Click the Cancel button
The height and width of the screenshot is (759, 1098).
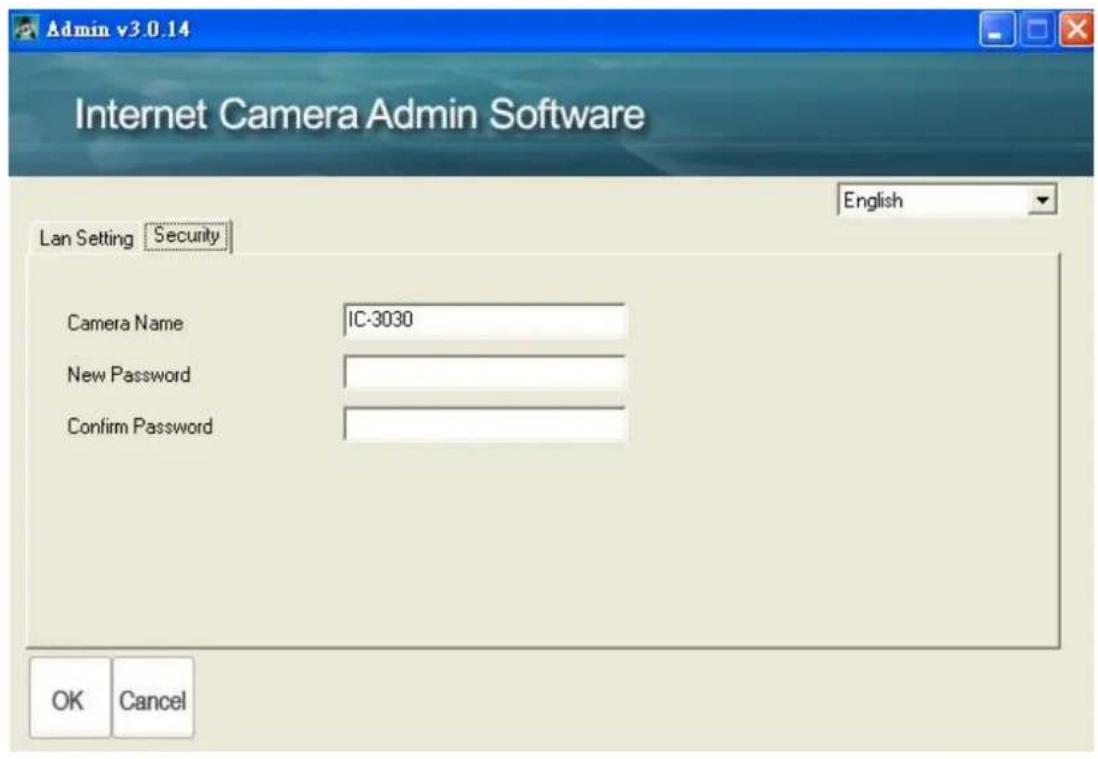pos(153,697)
